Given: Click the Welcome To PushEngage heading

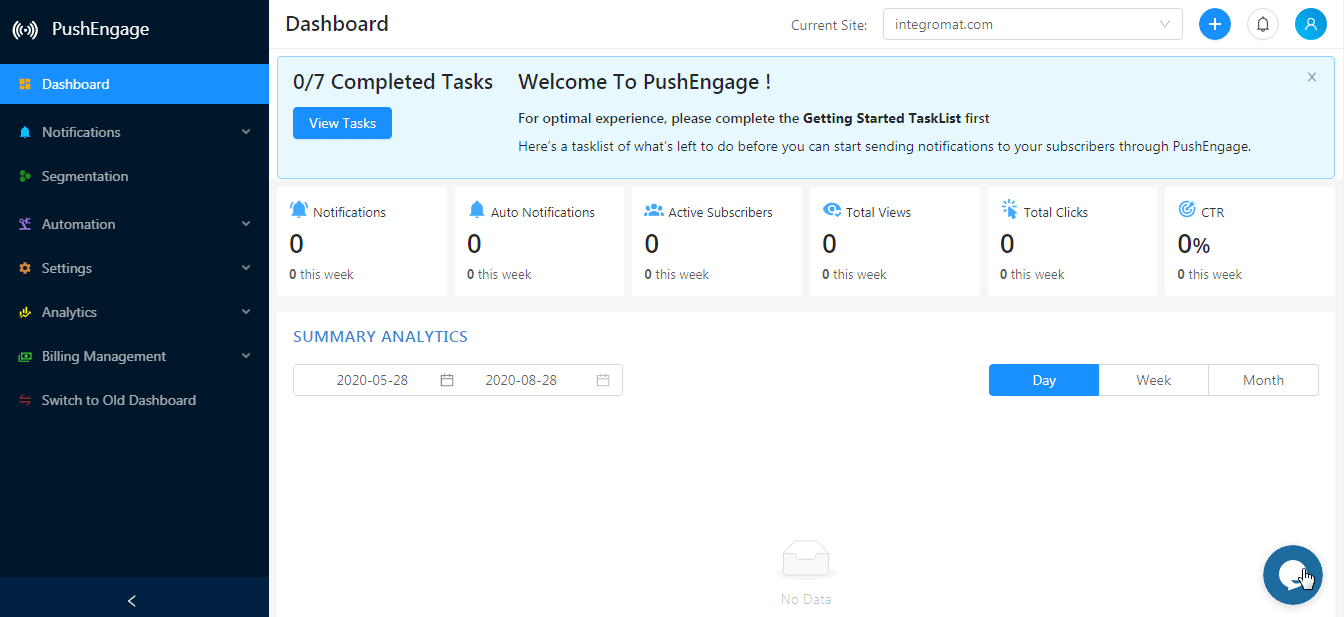Looking at the screenshot, I should click(x=644, y=82).
